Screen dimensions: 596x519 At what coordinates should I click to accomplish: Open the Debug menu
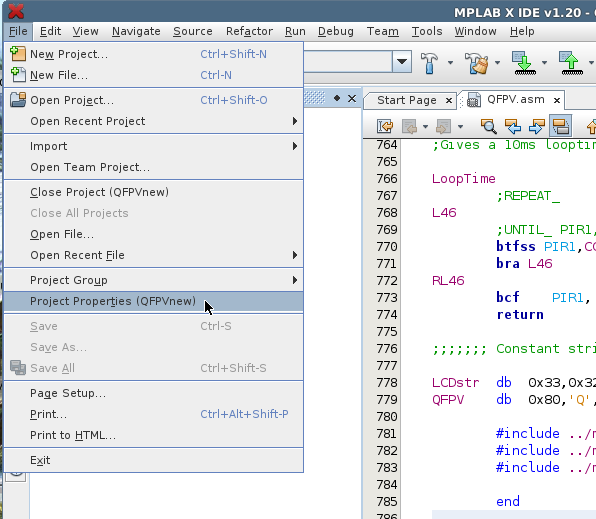pos(336,31)
